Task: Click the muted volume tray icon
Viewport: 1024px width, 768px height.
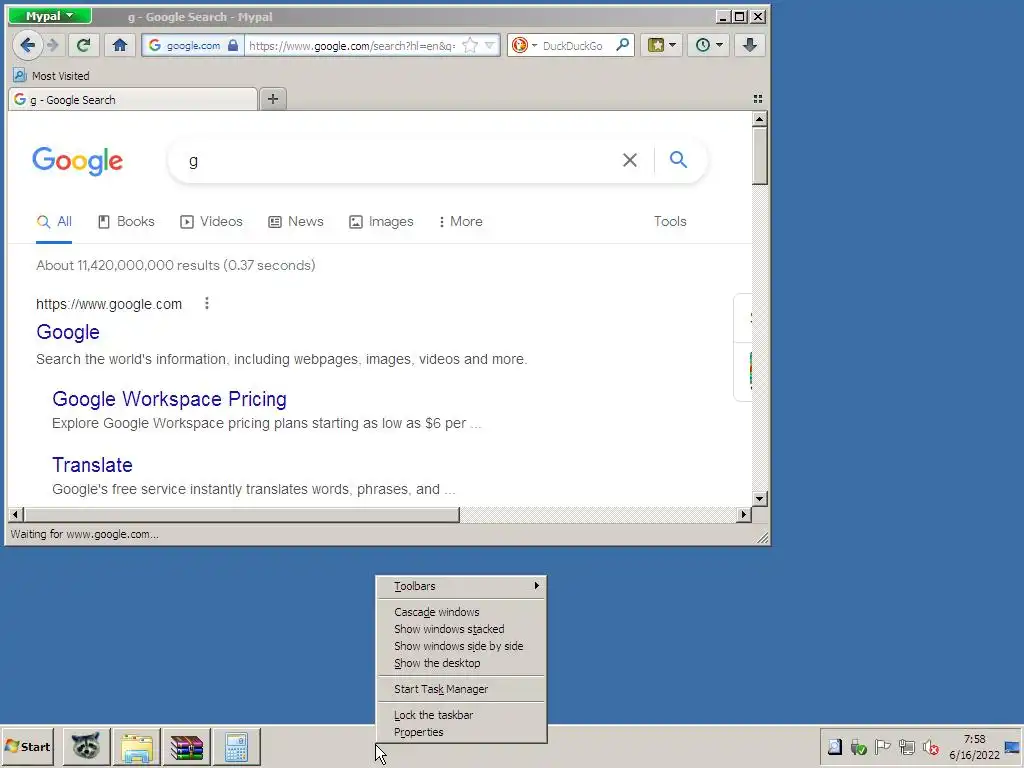Action: point(931,746)
